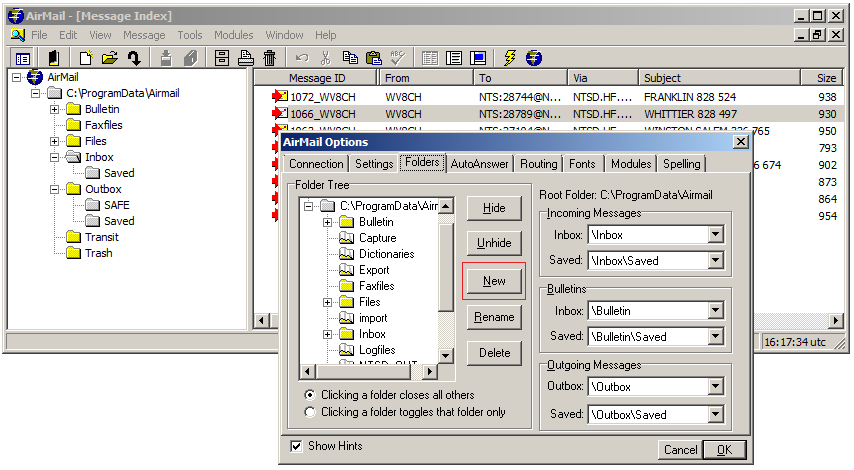Switch to the Connection tab

tap(316, 164)
